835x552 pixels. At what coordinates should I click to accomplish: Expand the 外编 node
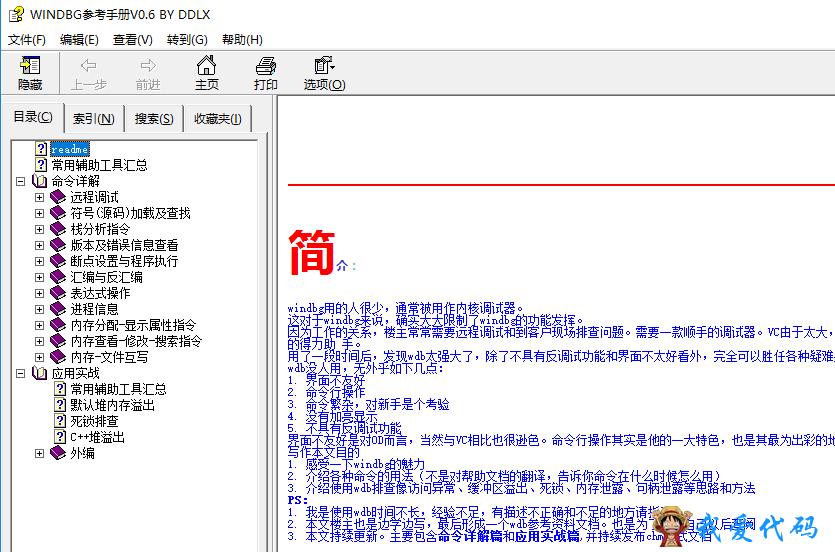coord(39,454)
